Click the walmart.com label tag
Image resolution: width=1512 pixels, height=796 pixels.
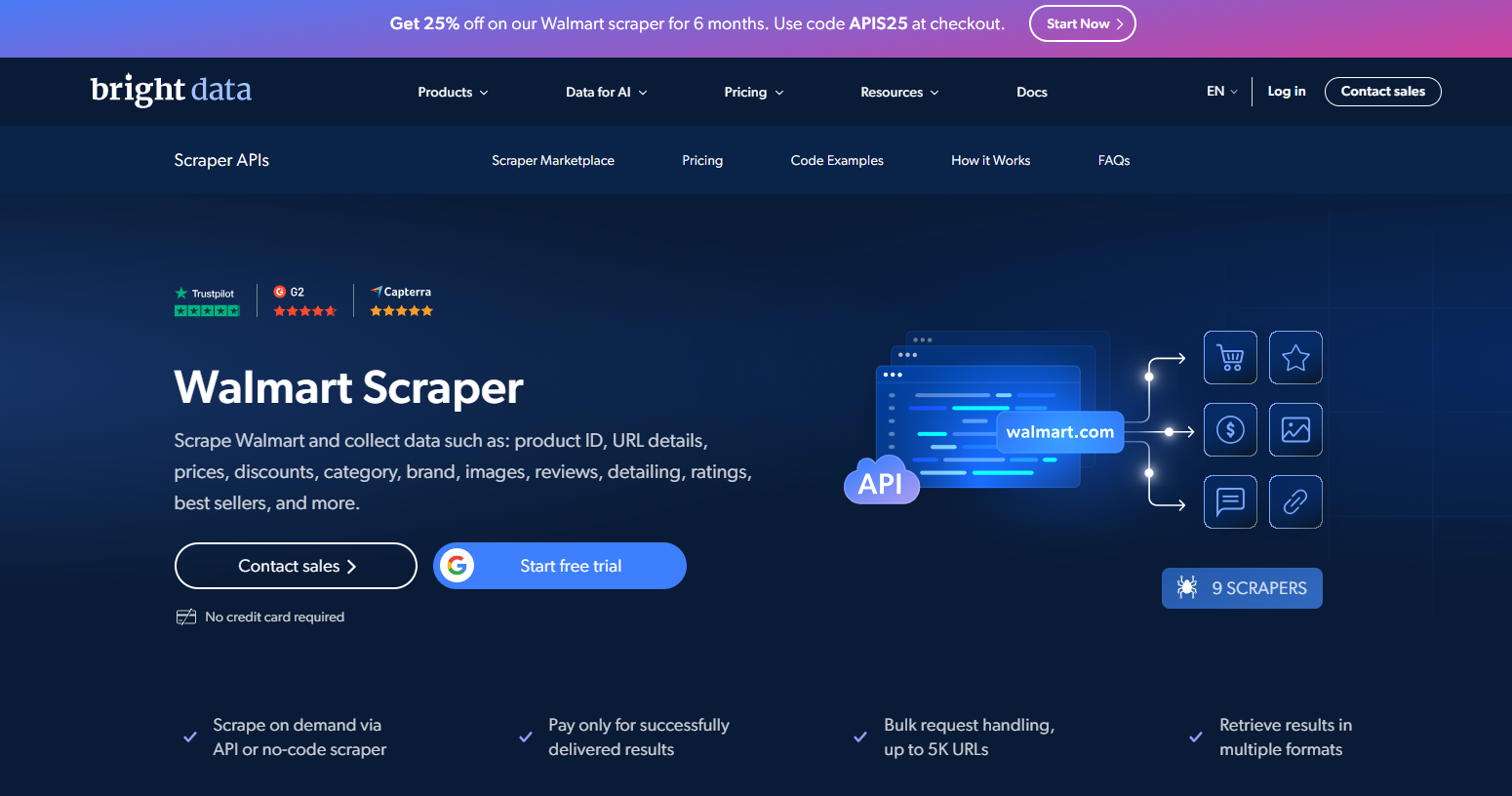(1059, 431)
